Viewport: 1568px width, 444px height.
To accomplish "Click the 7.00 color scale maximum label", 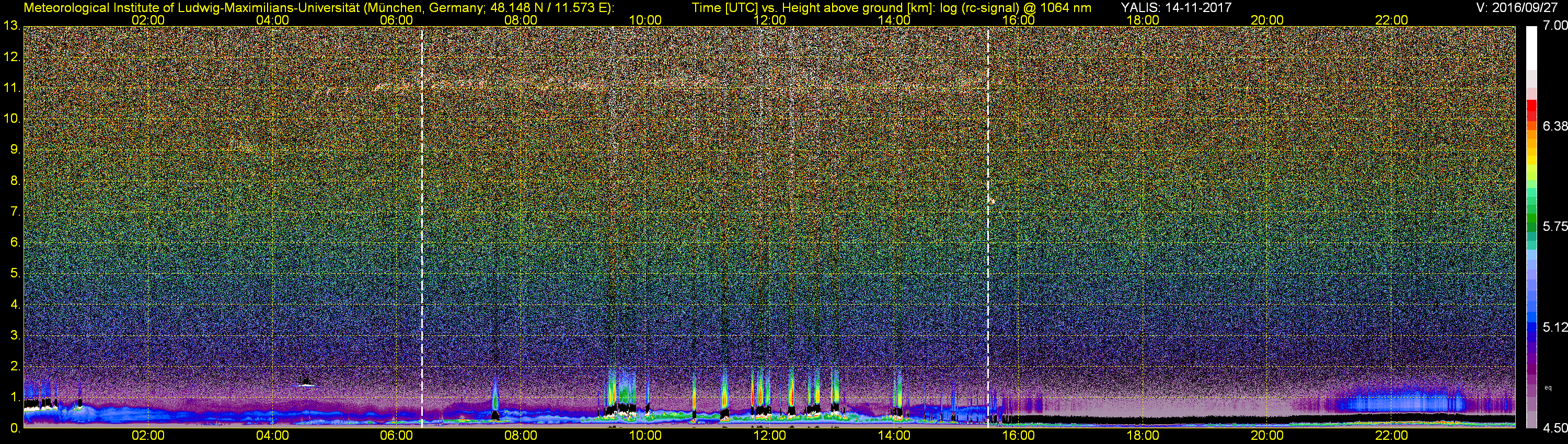I will click(x=1554, y=26).
